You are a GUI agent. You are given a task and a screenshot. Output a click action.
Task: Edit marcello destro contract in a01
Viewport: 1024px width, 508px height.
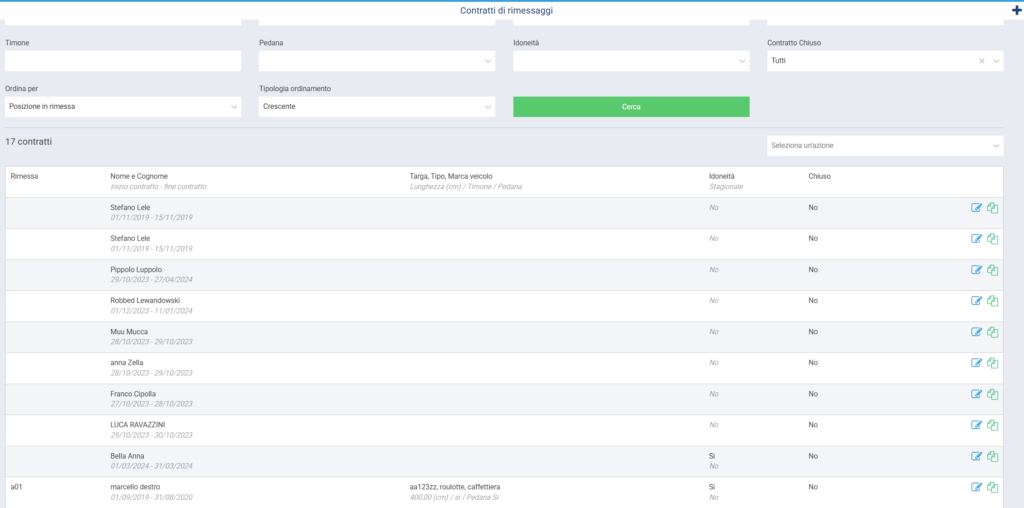[x=977, y=487]
